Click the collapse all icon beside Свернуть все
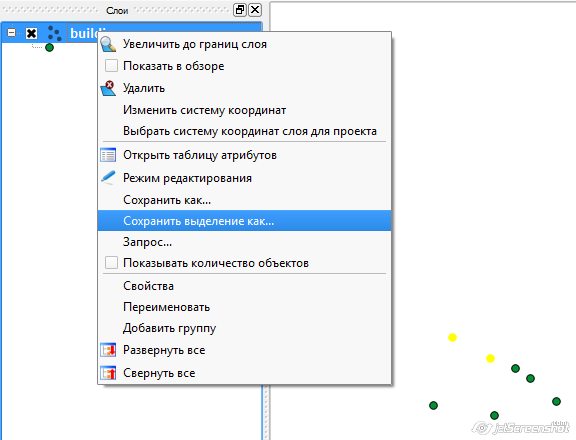 coord(108,373)
